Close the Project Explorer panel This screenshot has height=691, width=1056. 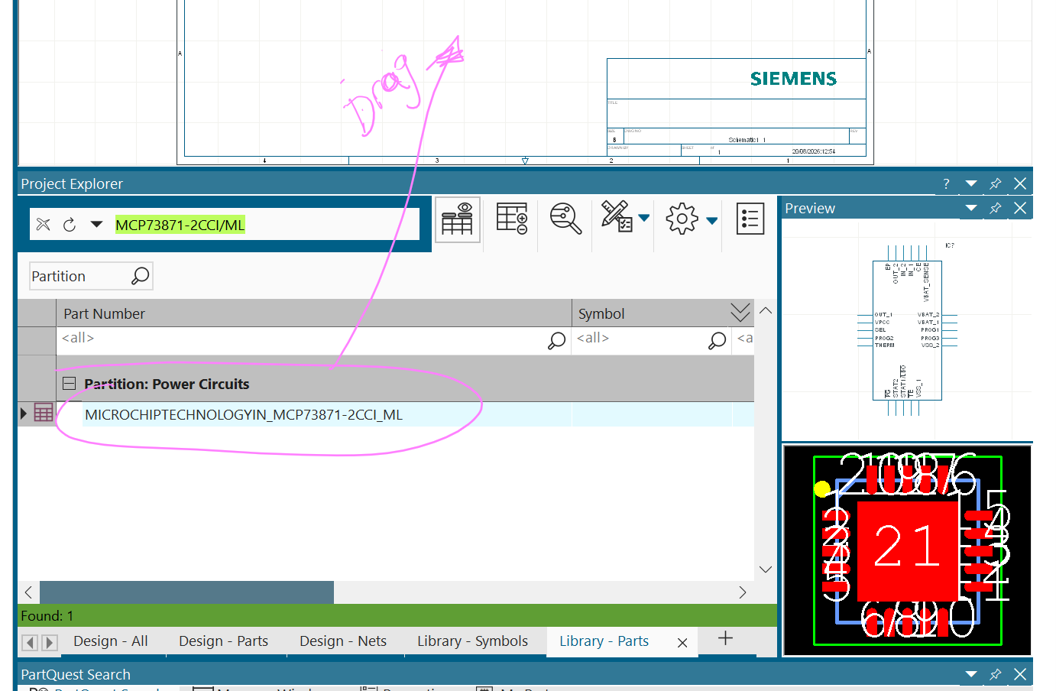pyautogui.click(x=1020, y=183)
